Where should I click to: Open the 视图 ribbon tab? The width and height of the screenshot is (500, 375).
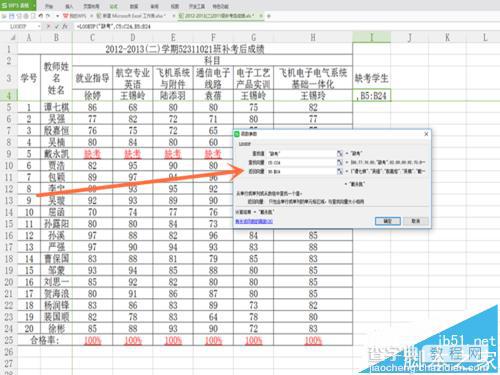click(x=175, y=6)
